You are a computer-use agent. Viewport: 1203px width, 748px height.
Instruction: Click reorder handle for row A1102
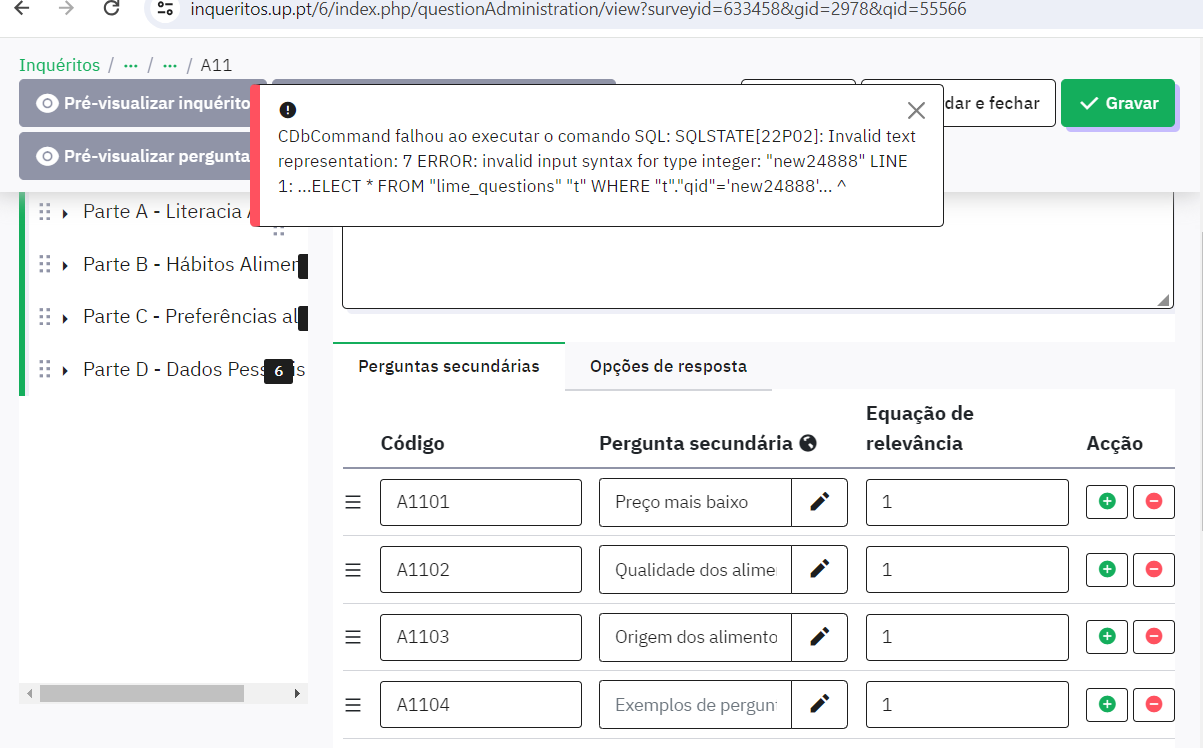click(353, 570)
